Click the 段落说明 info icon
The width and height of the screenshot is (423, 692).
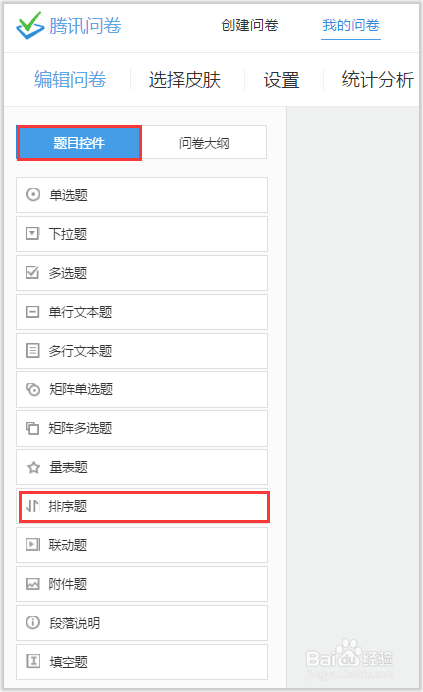tap(33, 622)
